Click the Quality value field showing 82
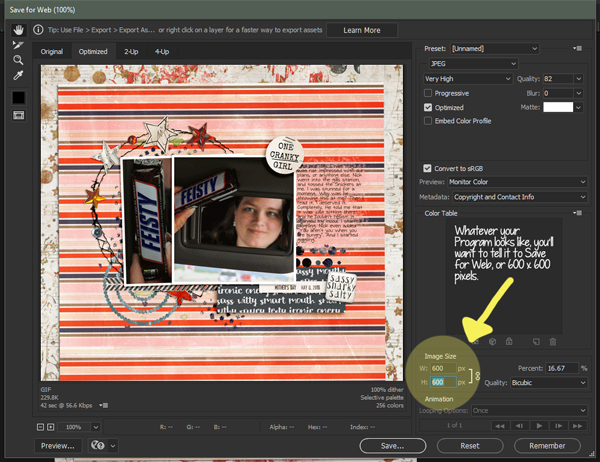Viewport: 600px width, 462px height. point(558,78)
